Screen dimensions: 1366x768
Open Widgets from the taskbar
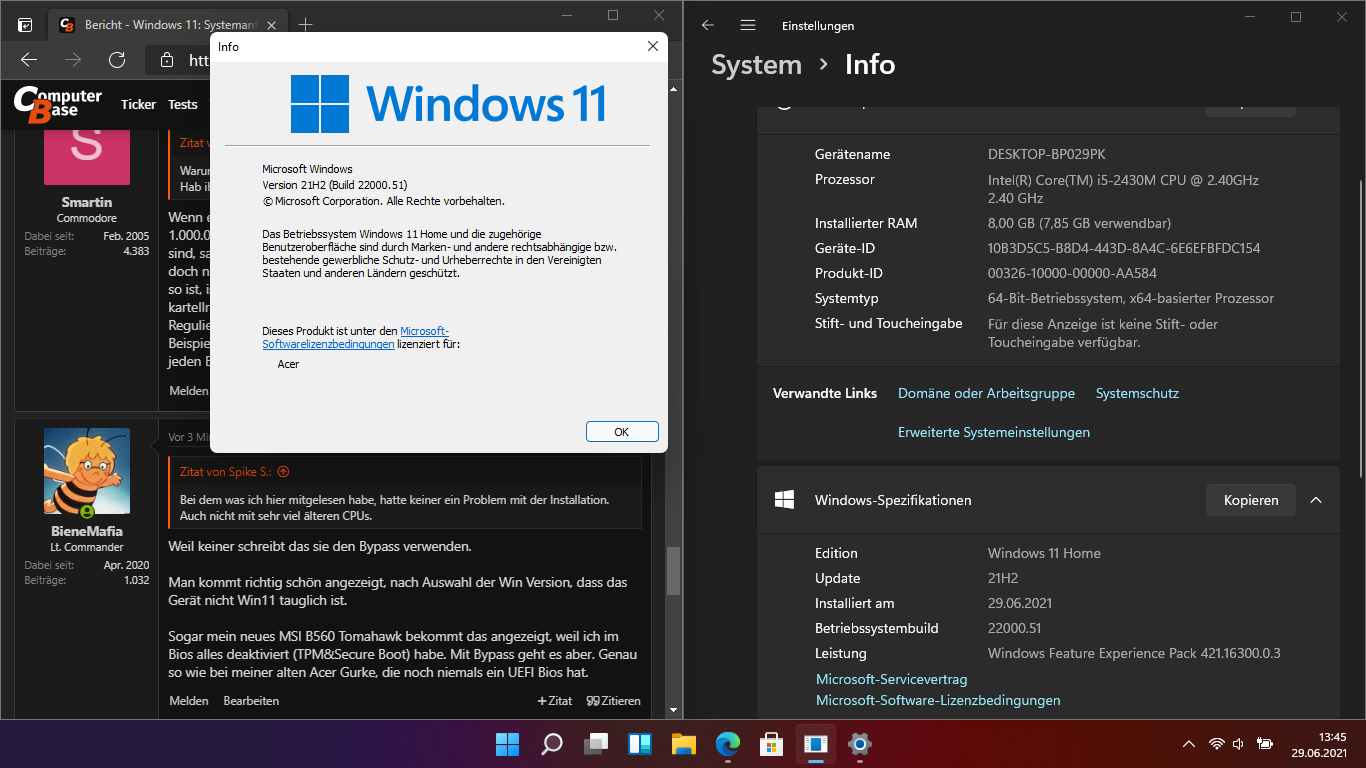(x=640, y=744)
